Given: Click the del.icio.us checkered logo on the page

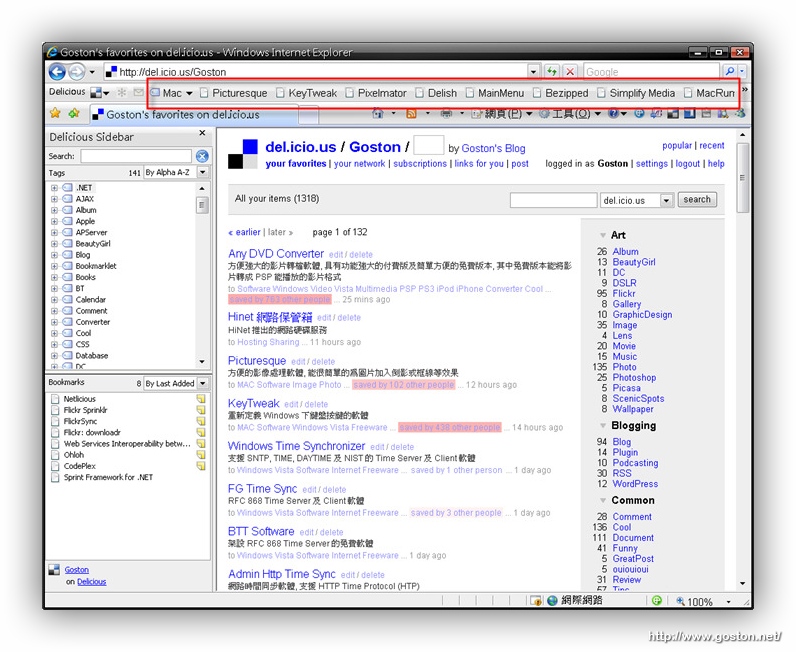Looking at the screenshot, I should 243,154.
